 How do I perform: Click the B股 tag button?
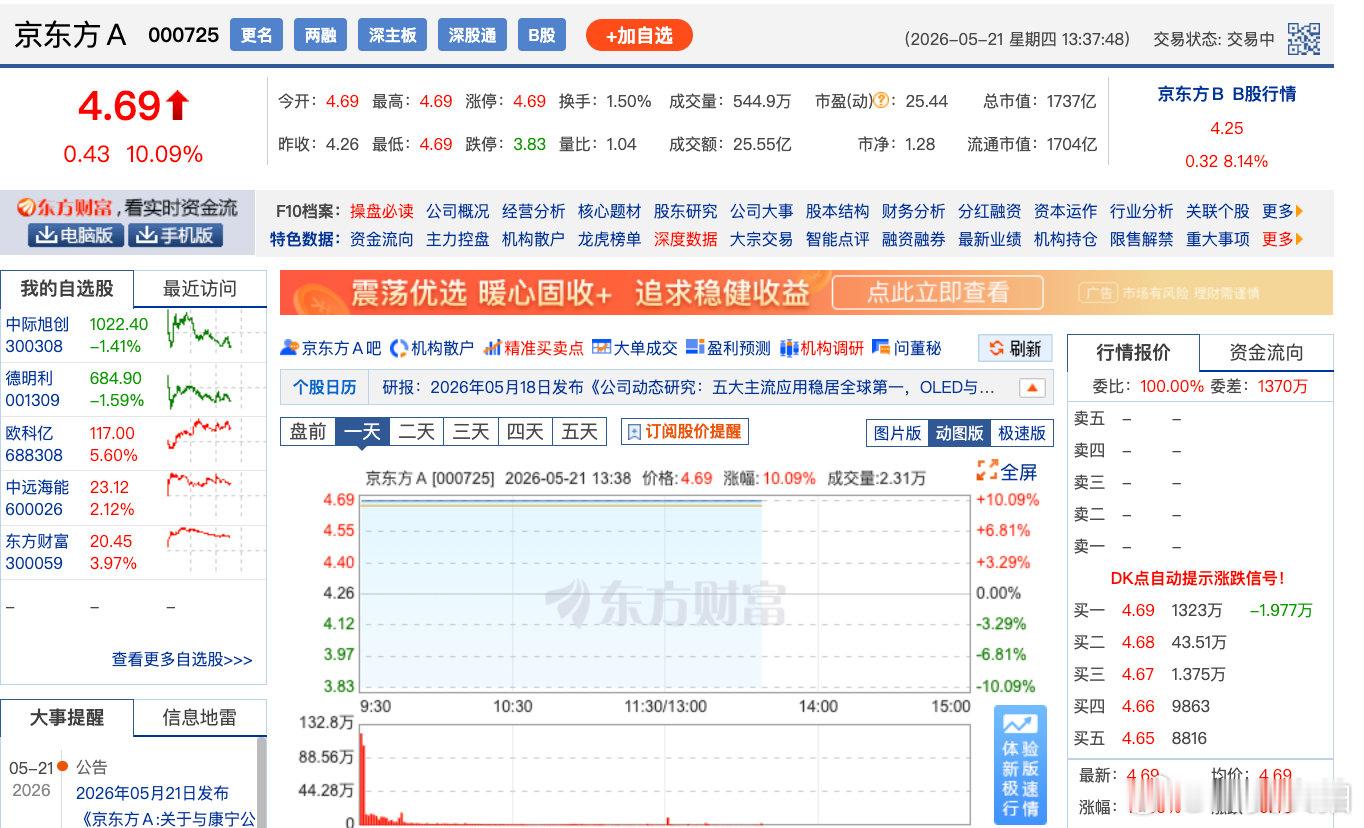tap(541, 35)
